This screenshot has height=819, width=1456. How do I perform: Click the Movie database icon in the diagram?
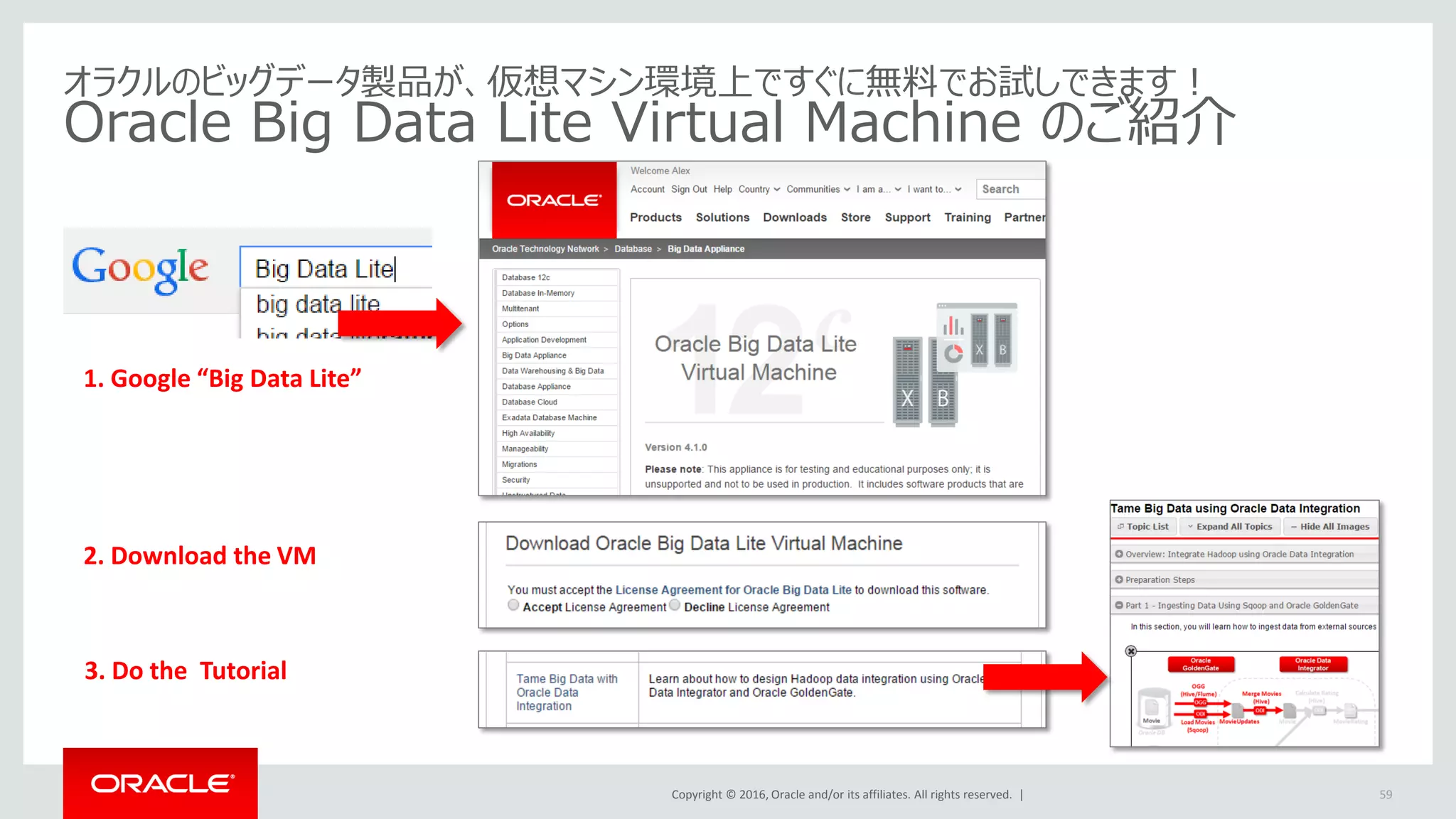click(1152, 708)
